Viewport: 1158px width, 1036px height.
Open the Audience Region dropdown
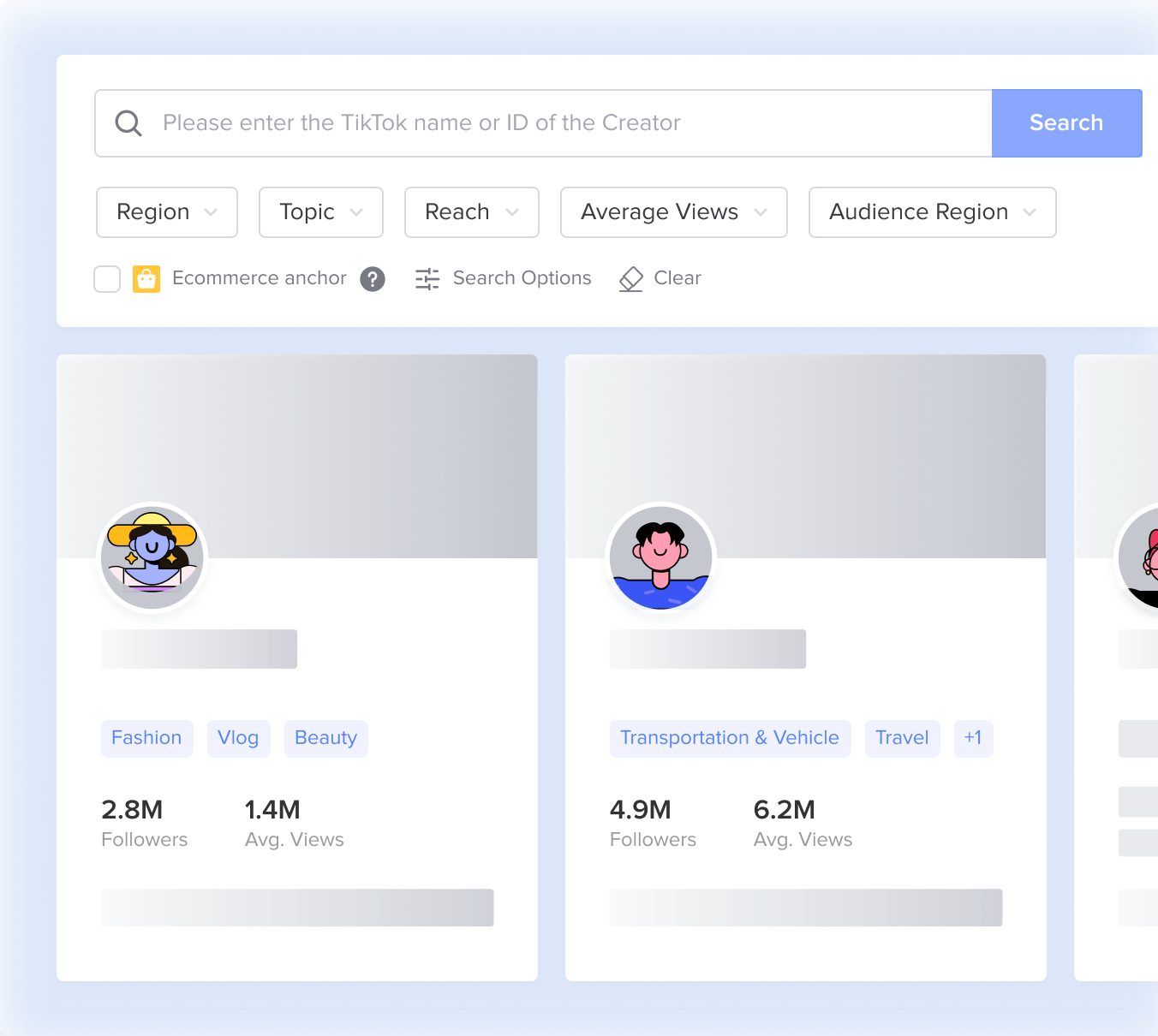click(x=932, y=211)
